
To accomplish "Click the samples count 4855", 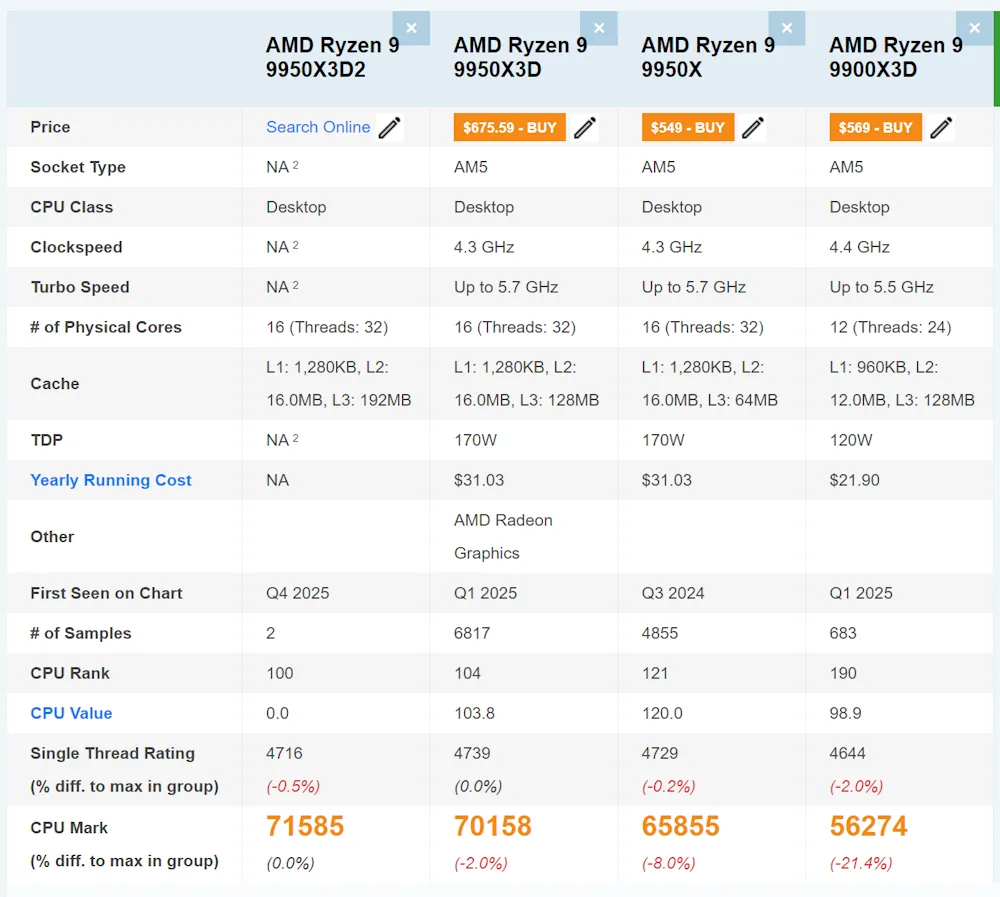I will [660, 633].
